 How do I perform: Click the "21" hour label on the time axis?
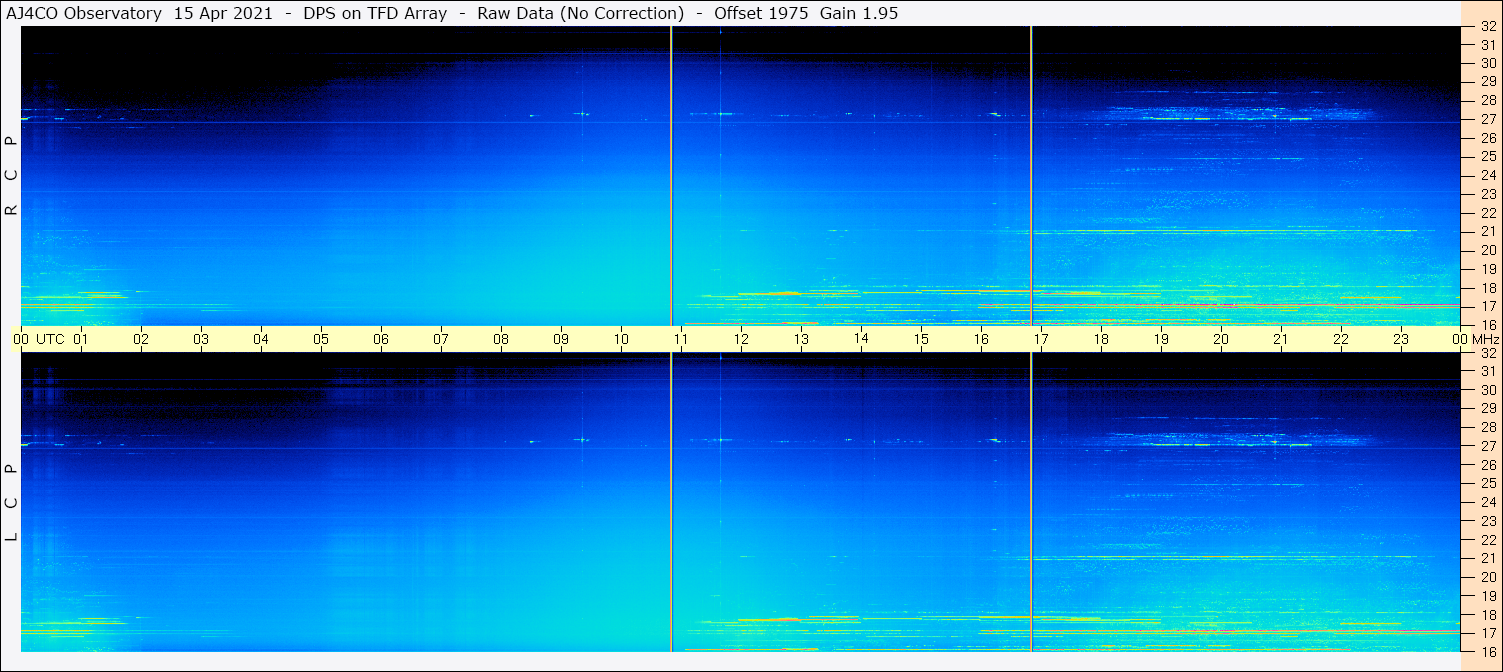(x=1281, y=339)
